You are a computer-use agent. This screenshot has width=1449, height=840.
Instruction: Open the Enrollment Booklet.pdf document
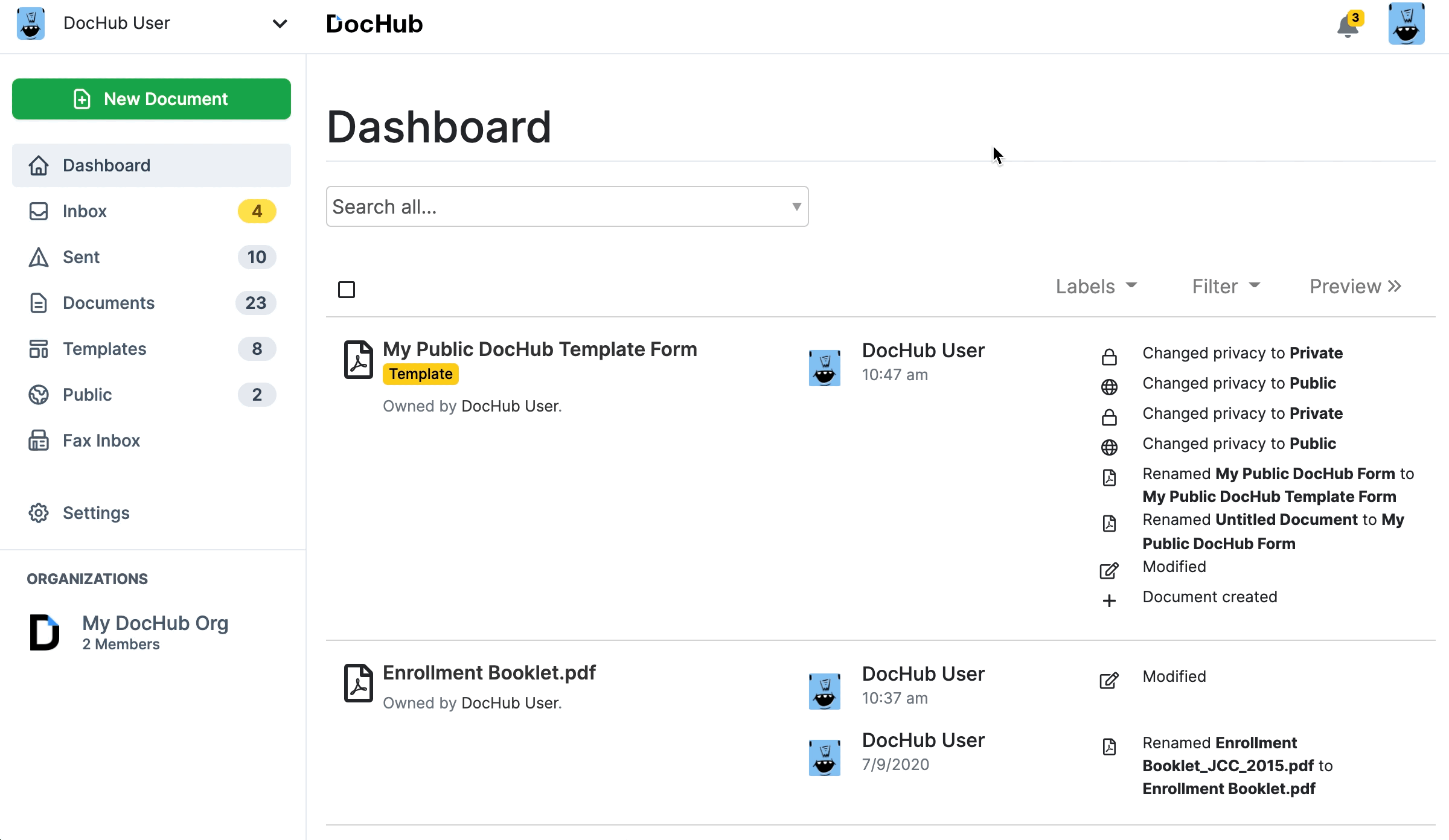tap(490, 671)
